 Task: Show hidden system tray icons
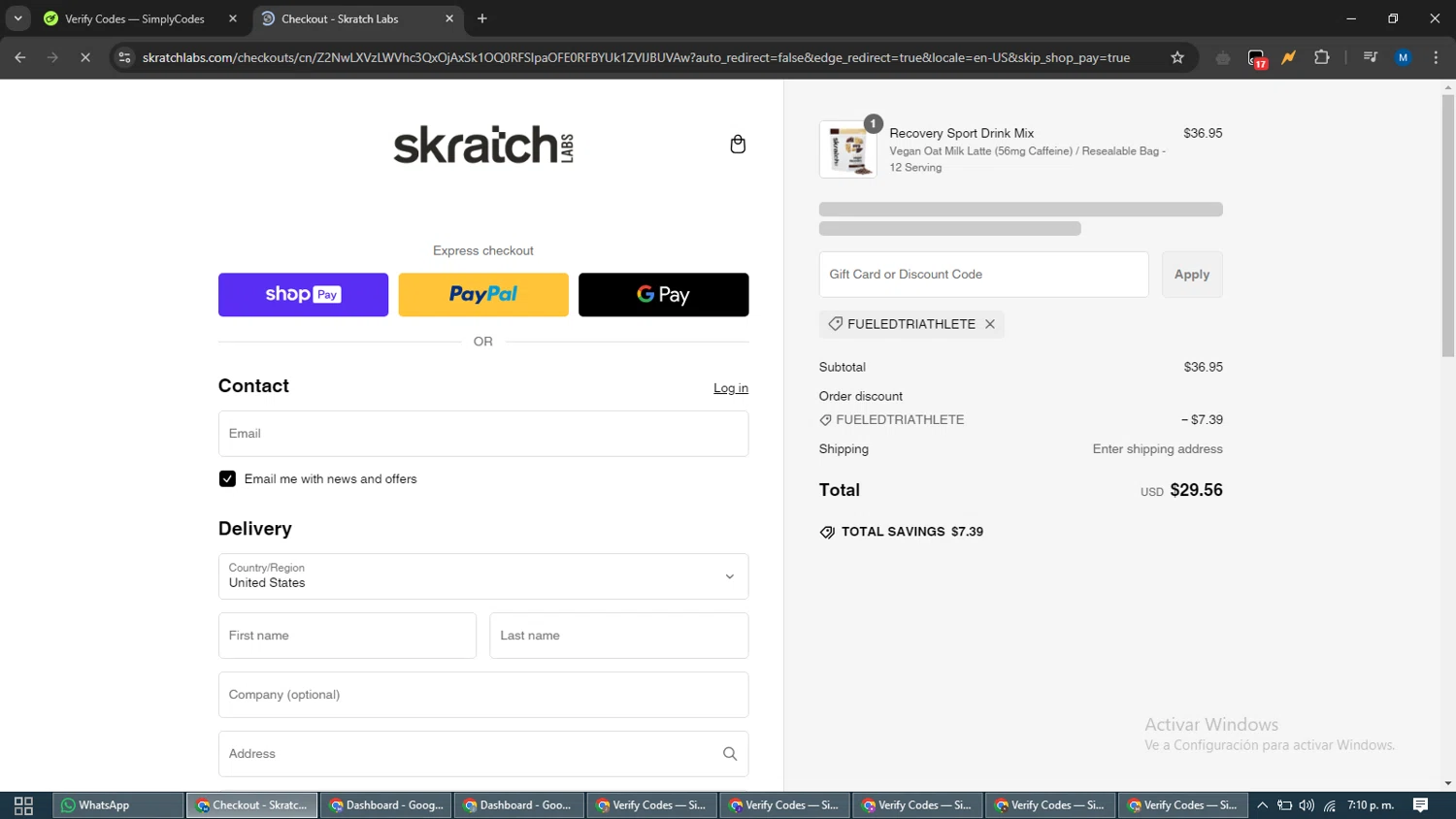[1262, 805]
